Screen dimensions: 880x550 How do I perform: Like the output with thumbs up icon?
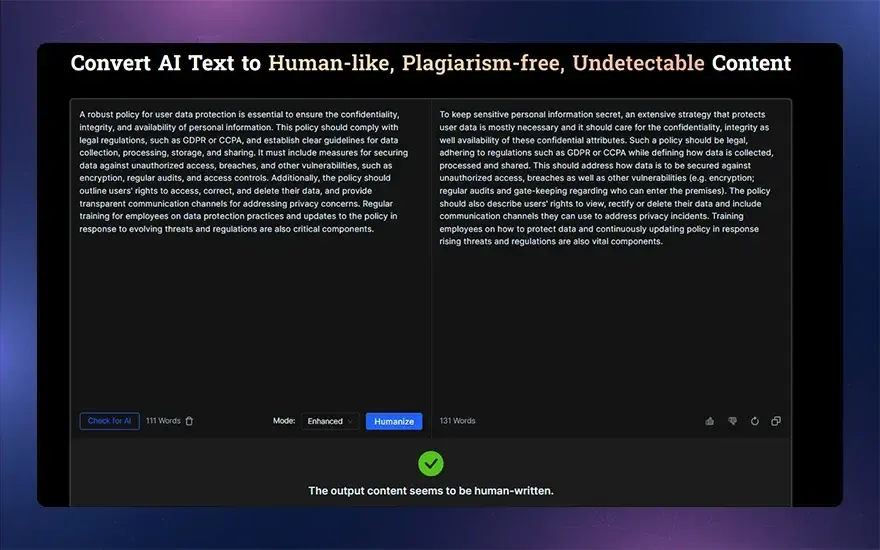click(x=710, y=421)
